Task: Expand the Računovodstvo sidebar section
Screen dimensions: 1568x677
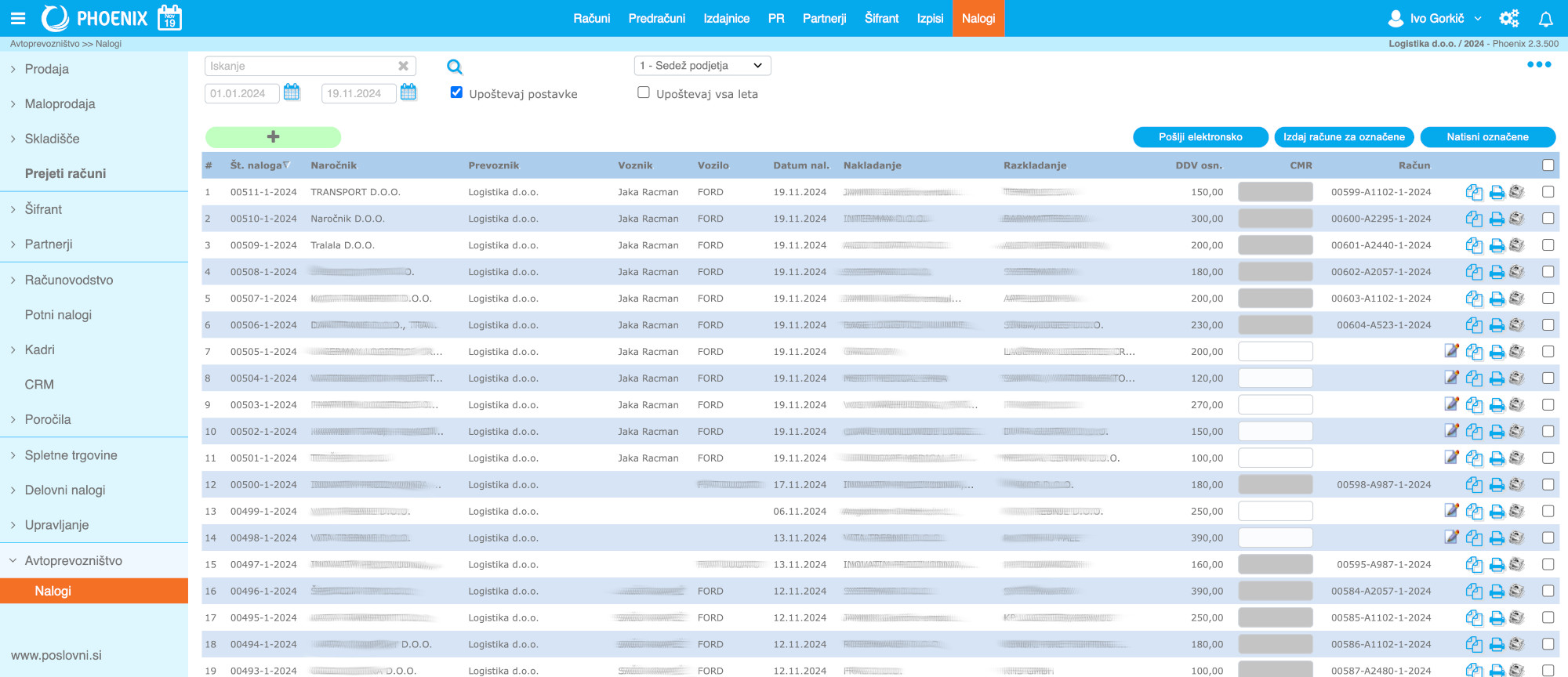Action: point(69,280)
